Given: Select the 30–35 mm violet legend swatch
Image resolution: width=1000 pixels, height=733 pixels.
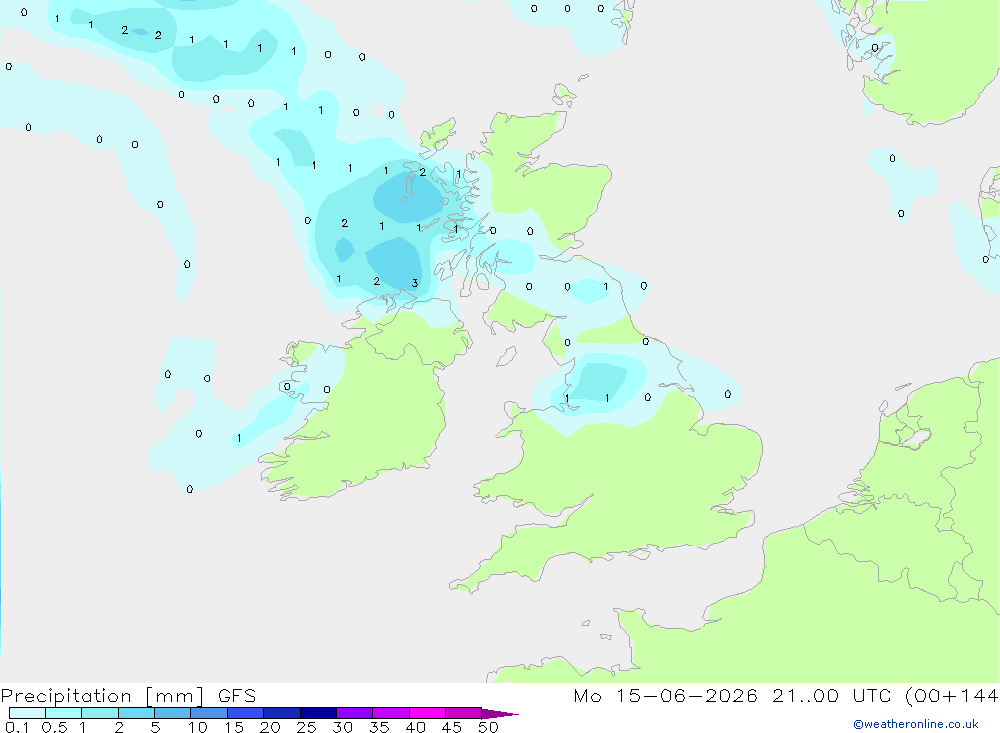Looking at the screenshot, I should (x=355, y=713).
